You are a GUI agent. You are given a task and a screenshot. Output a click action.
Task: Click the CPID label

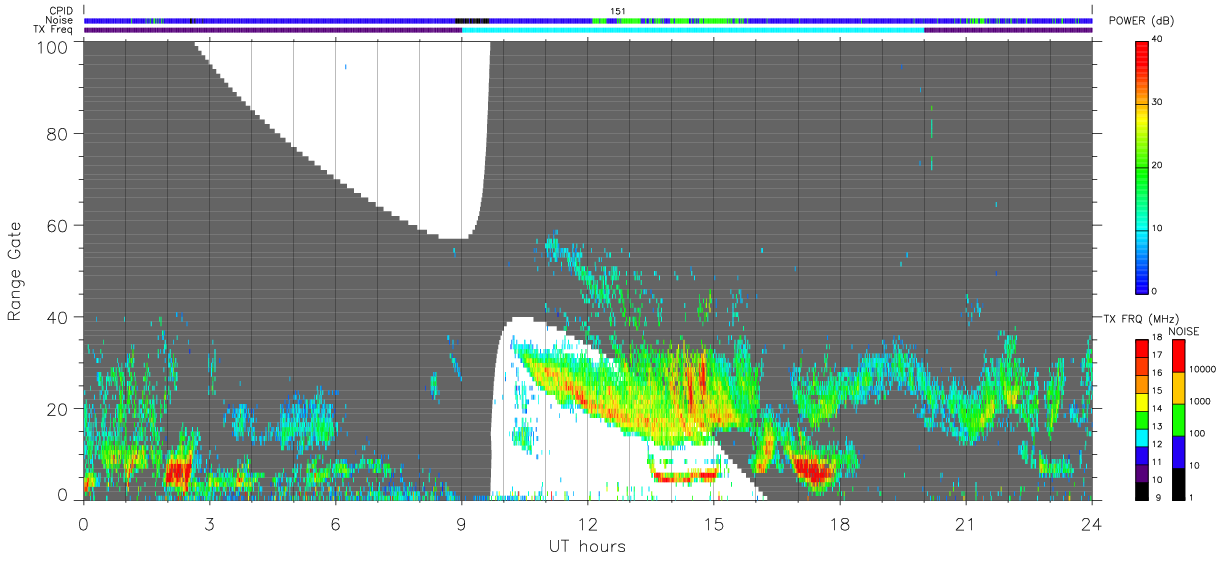62,11
